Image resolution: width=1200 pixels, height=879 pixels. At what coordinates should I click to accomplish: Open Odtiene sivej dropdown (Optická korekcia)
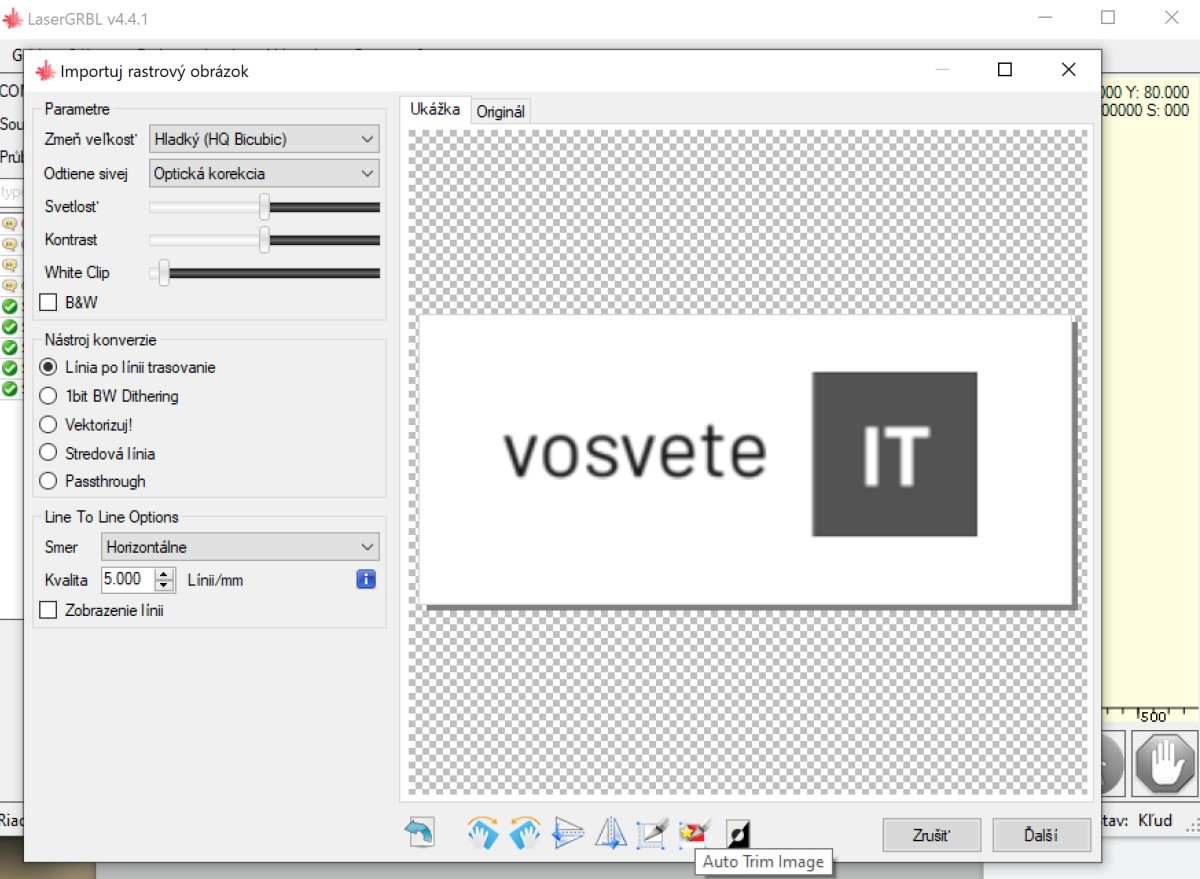(264, 173)
